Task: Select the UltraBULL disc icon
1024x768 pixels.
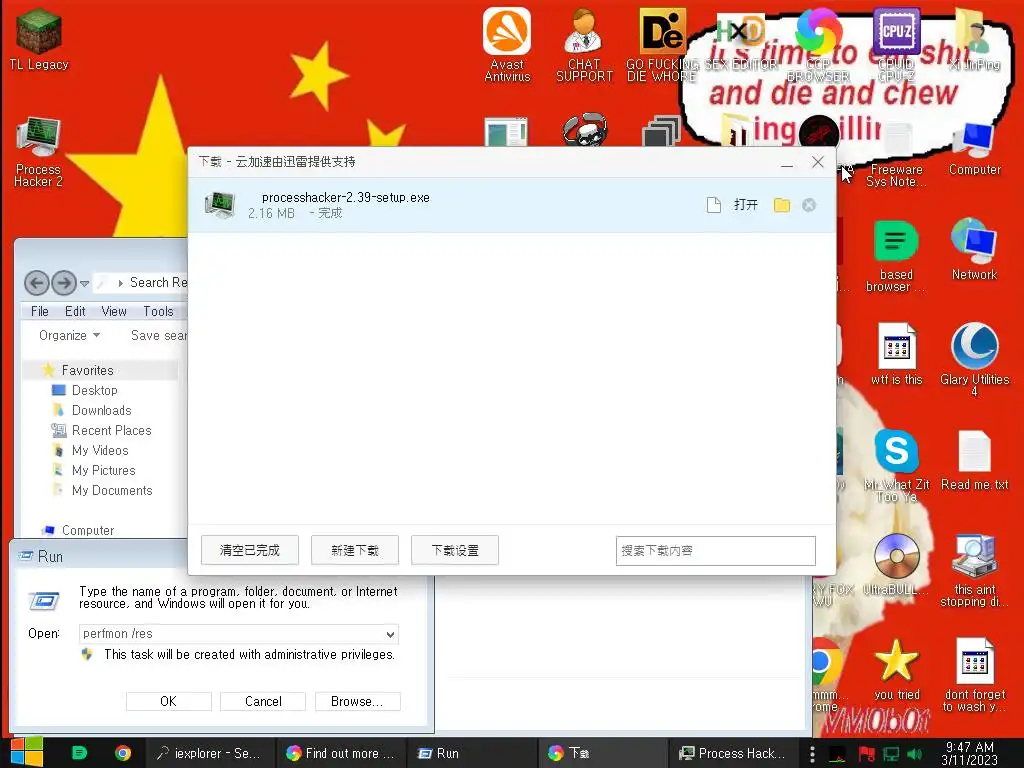Action: [896, 564]
